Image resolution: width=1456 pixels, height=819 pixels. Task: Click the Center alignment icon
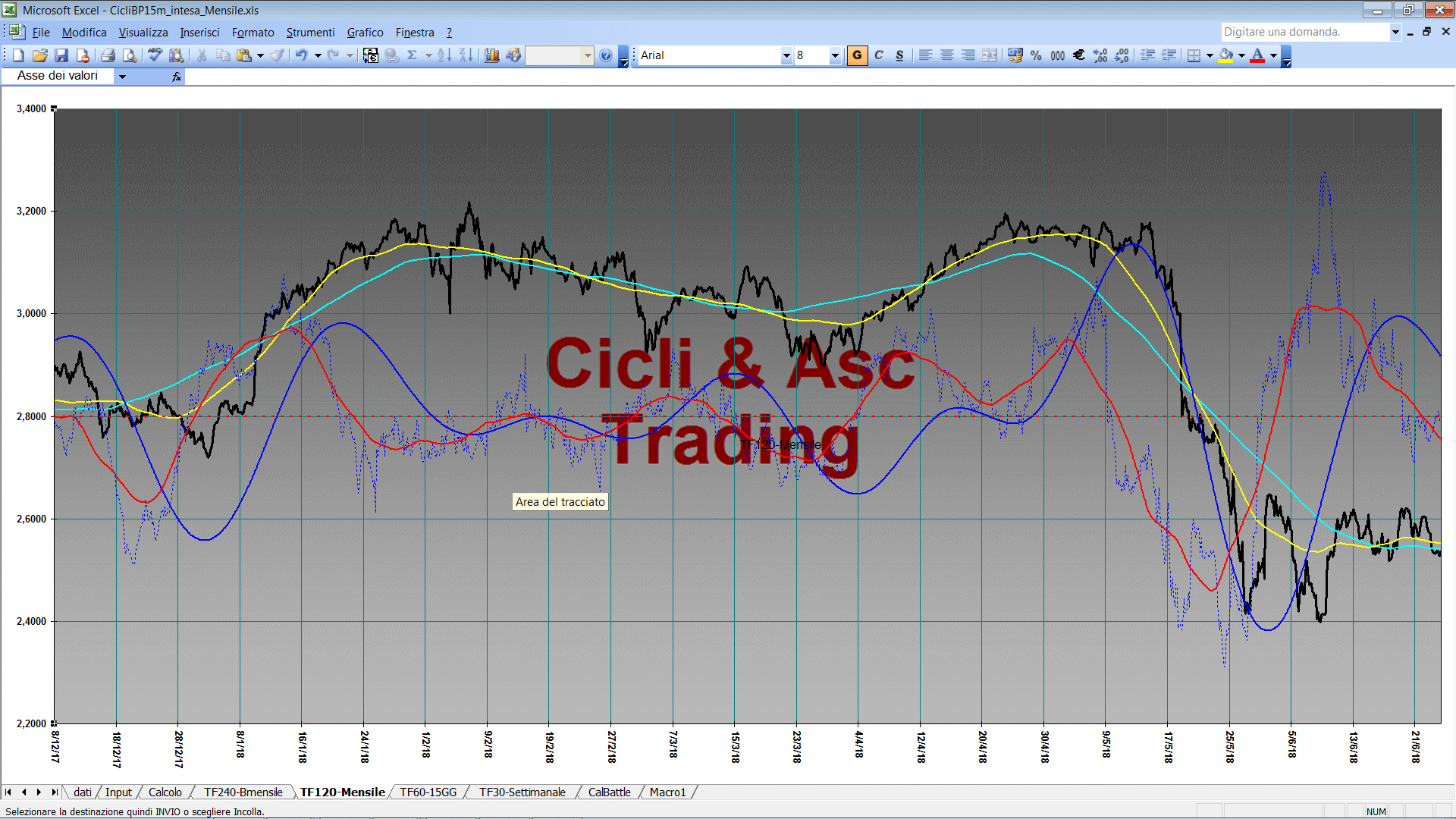click(947, 55)
